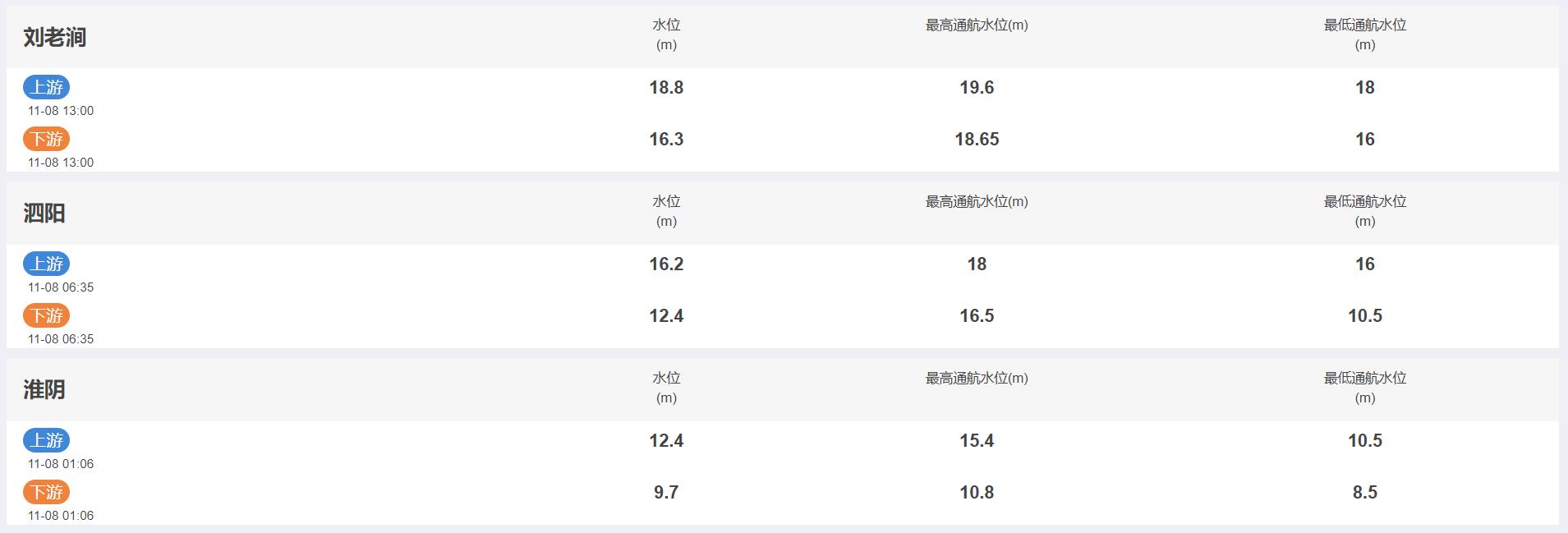Click 刘老涧 downstream max navigable level 18.65
The image size is (1568, 533).
[977, 140]
